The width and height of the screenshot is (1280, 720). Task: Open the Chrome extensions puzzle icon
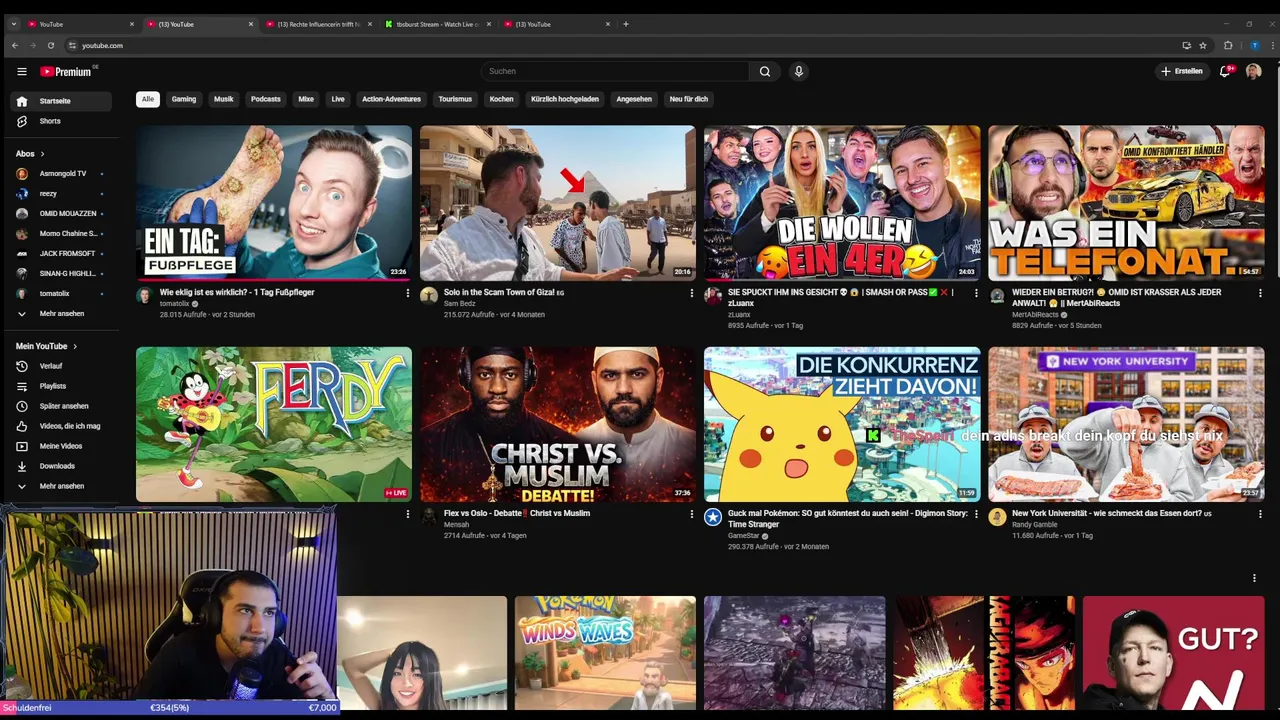coord(1229,45)
